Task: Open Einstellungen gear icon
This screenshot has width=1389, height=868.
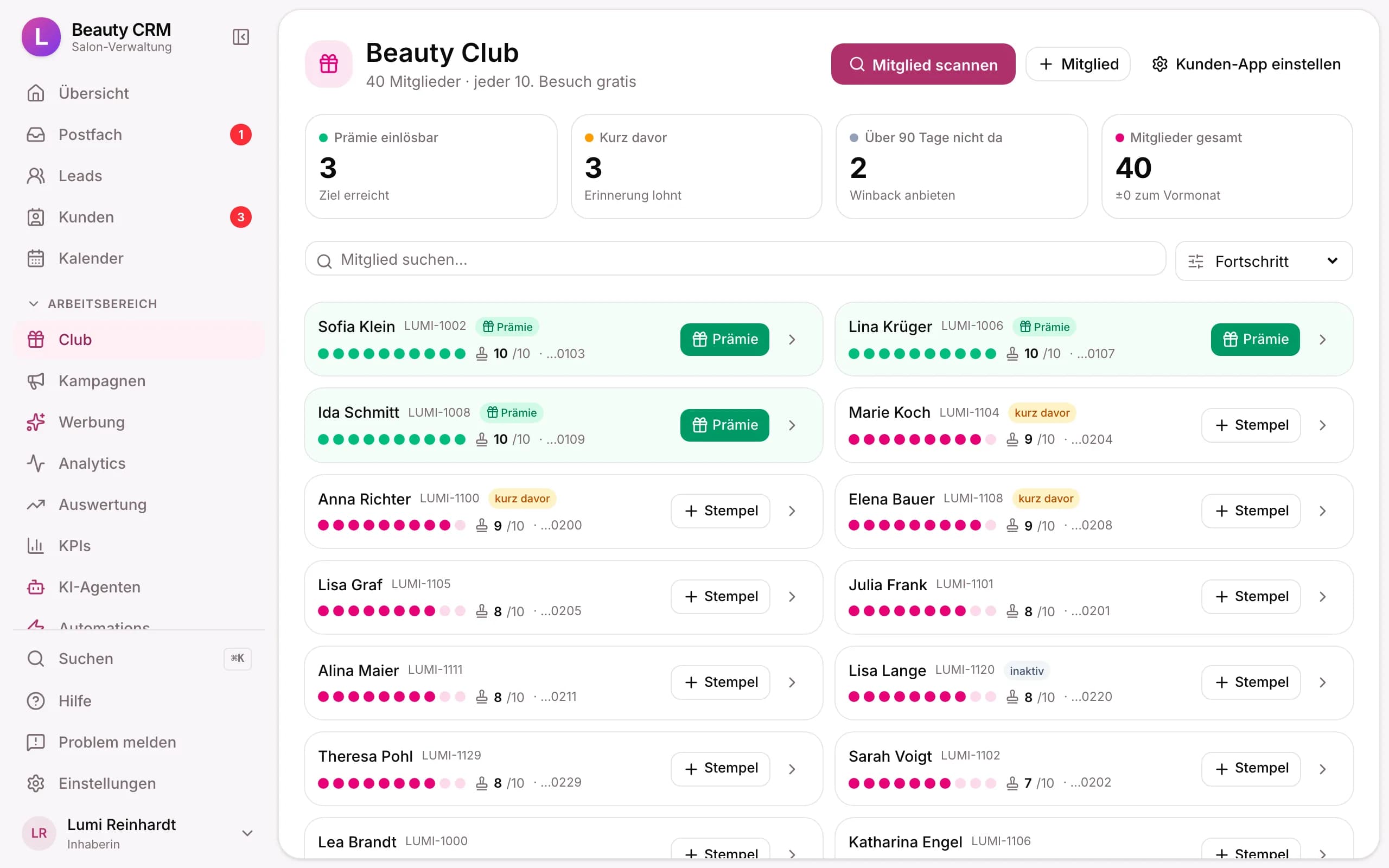Action: pyautogui.click(x=36, y=783)
